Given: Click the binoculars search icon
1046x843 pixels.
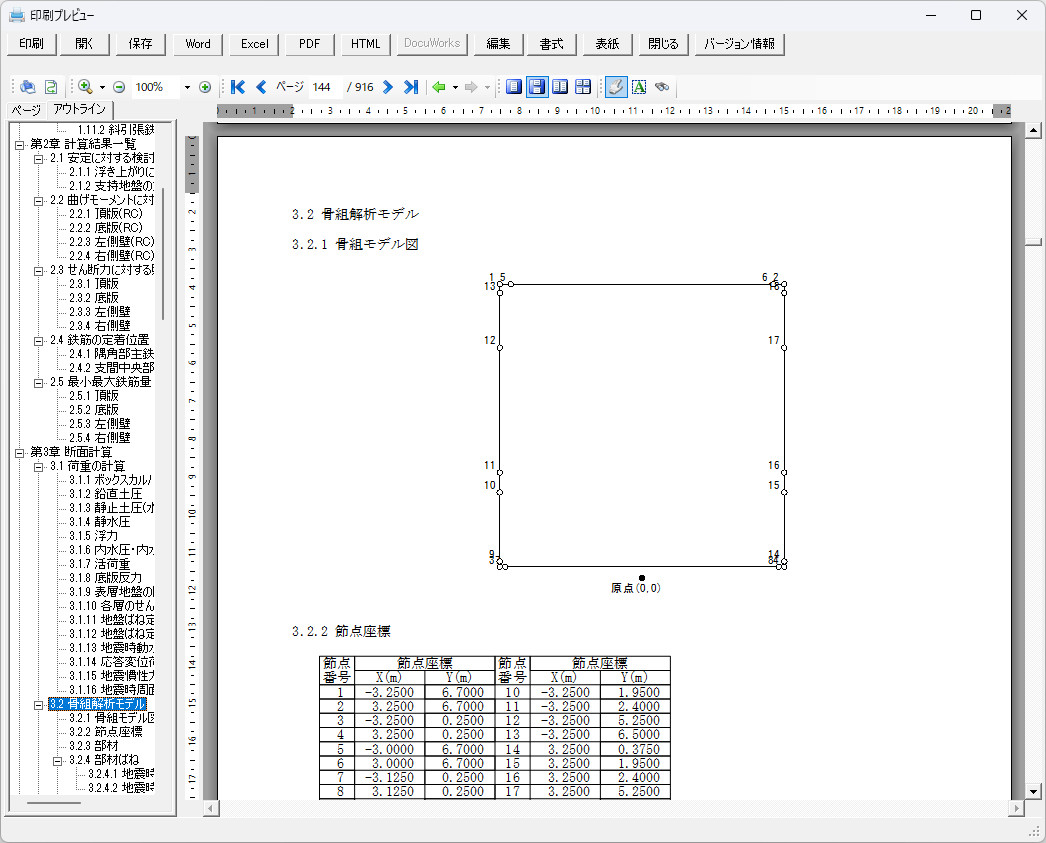Looking at the screenshot, I should [x=662, y=87].
